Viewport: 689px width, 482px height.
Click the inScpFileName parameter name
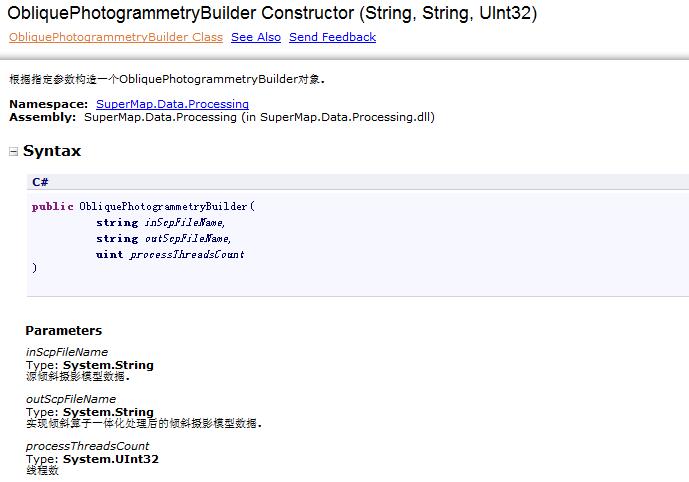(67, 352)
